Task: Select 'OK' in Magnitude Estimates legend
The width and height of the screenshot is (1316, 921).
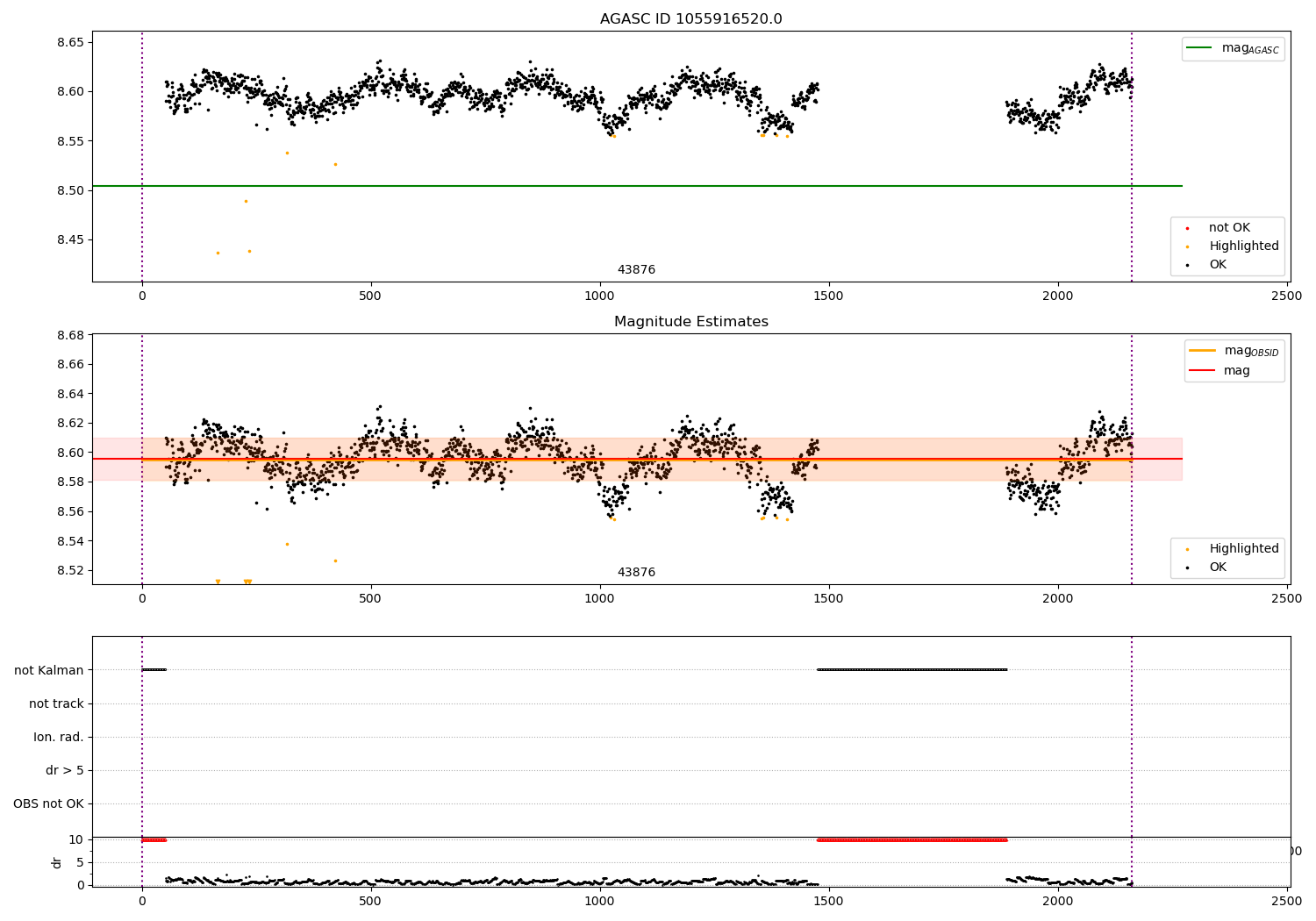Action: click(1218, 568)
